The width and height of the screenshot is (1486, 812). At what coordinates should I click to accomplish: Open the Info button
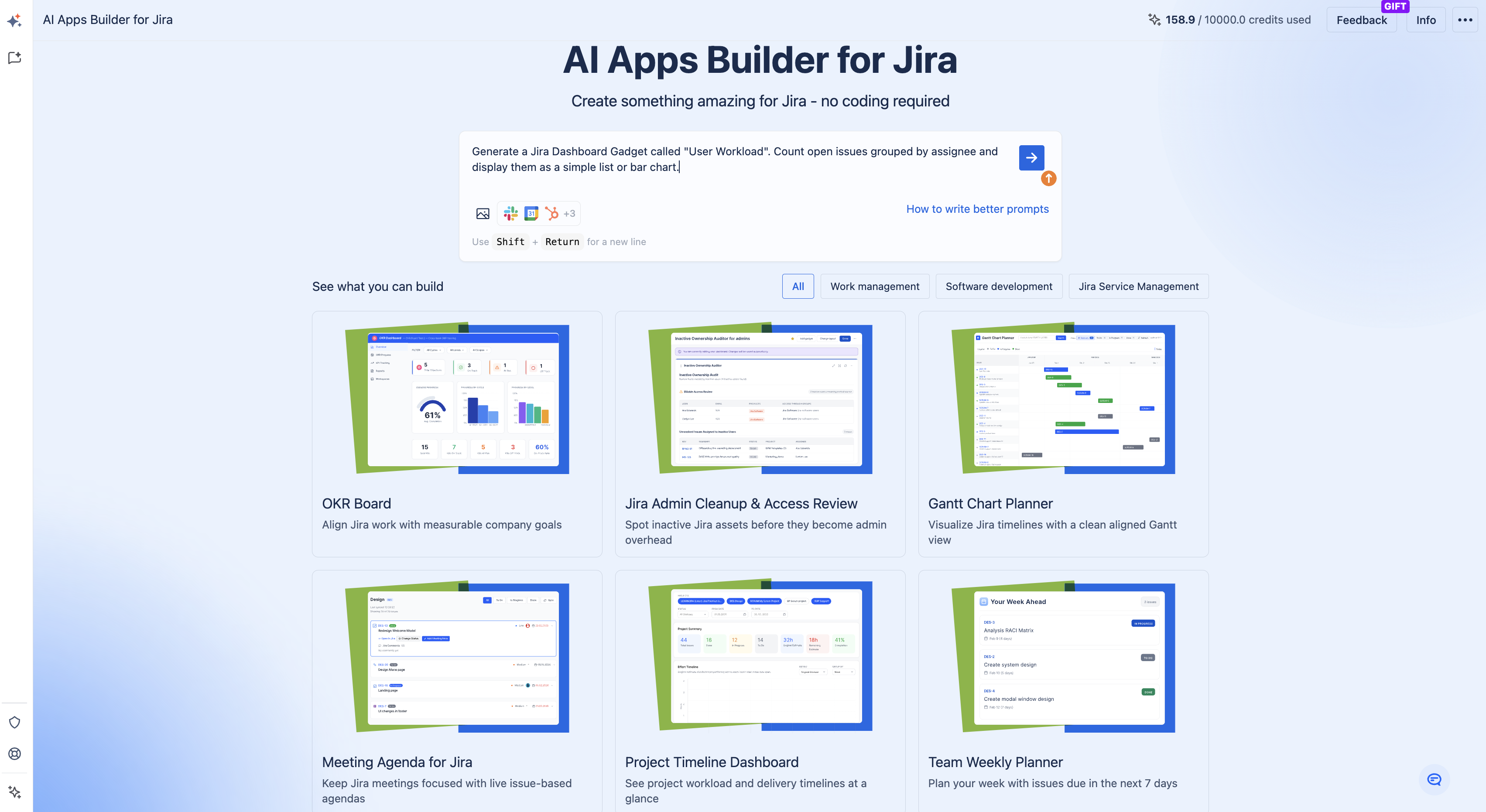click(x=1426, y=20)
